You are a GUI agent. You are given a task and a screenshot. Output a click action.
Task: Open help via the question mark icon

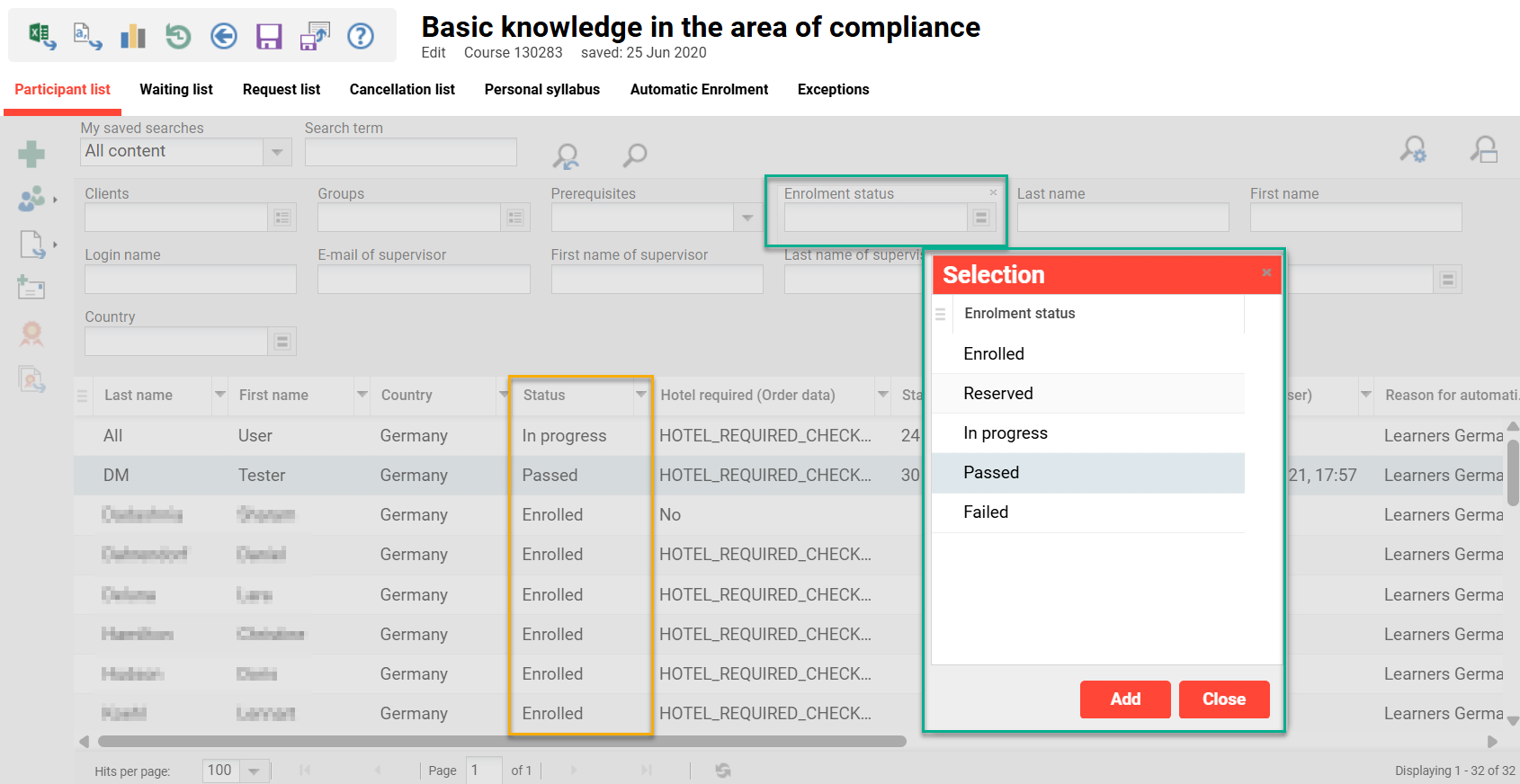(361, 36)
